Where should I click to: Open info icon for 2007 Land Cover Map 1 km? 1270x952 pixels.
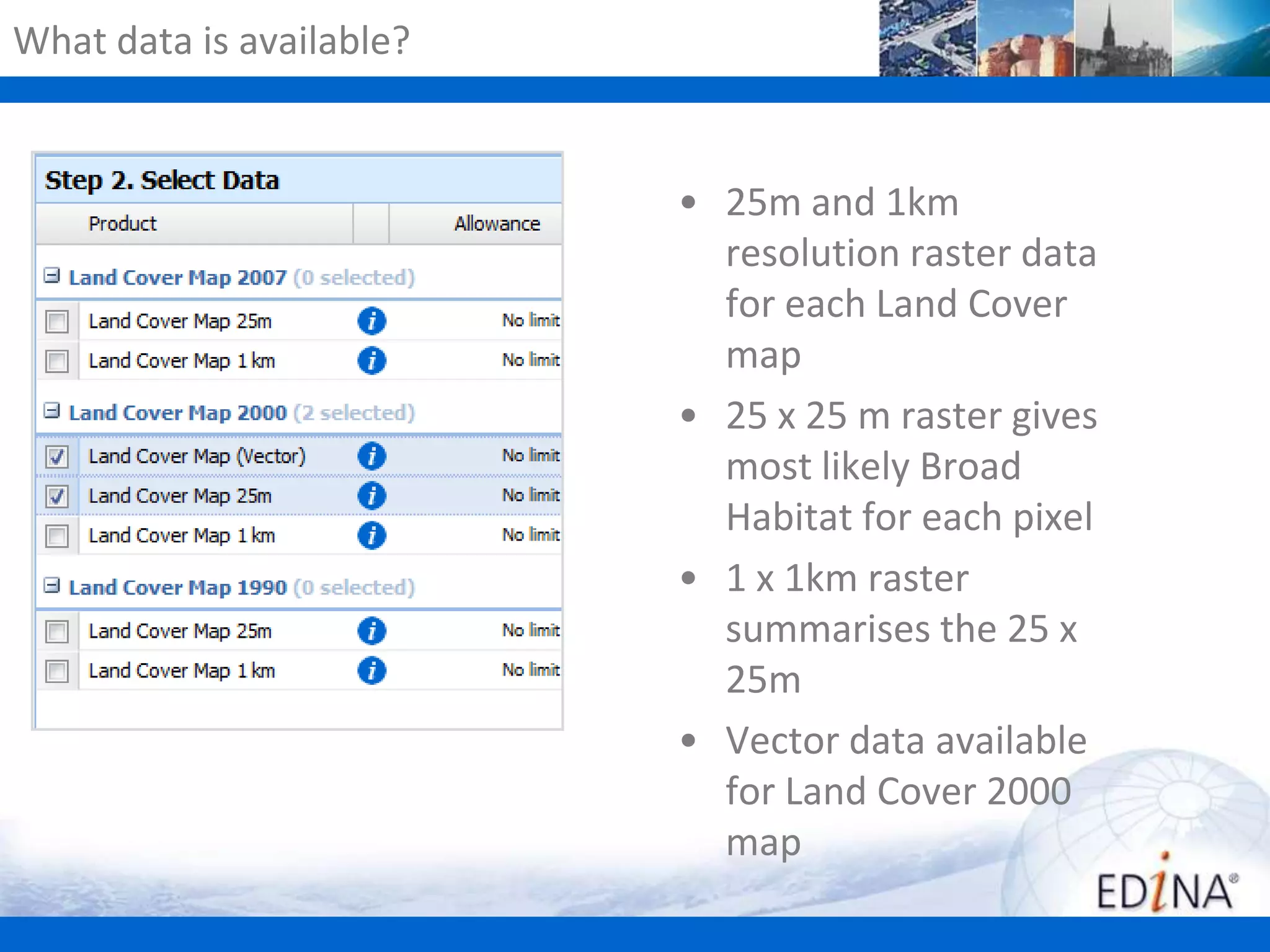point(371,361)
